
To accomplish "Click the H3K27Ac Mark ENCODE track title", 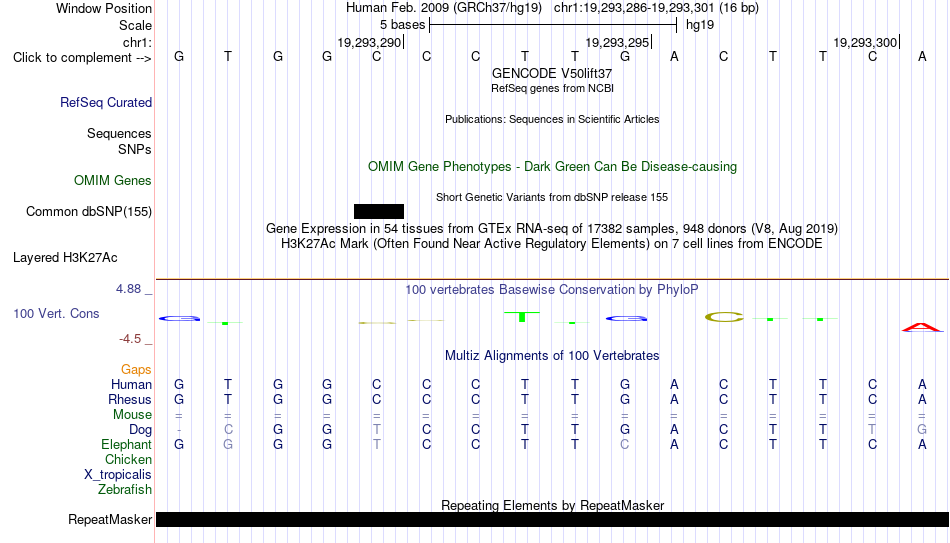I will (552, 244).
